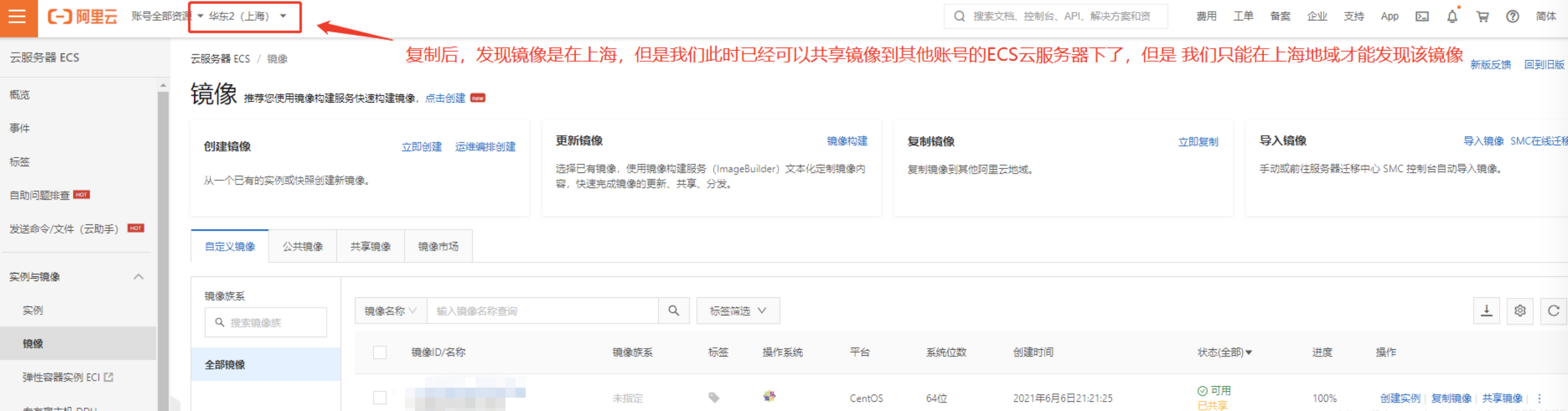Viewport: 1568px width, 411px height.
Task: Open the shopping cart icon
Action: [1483, 17]
